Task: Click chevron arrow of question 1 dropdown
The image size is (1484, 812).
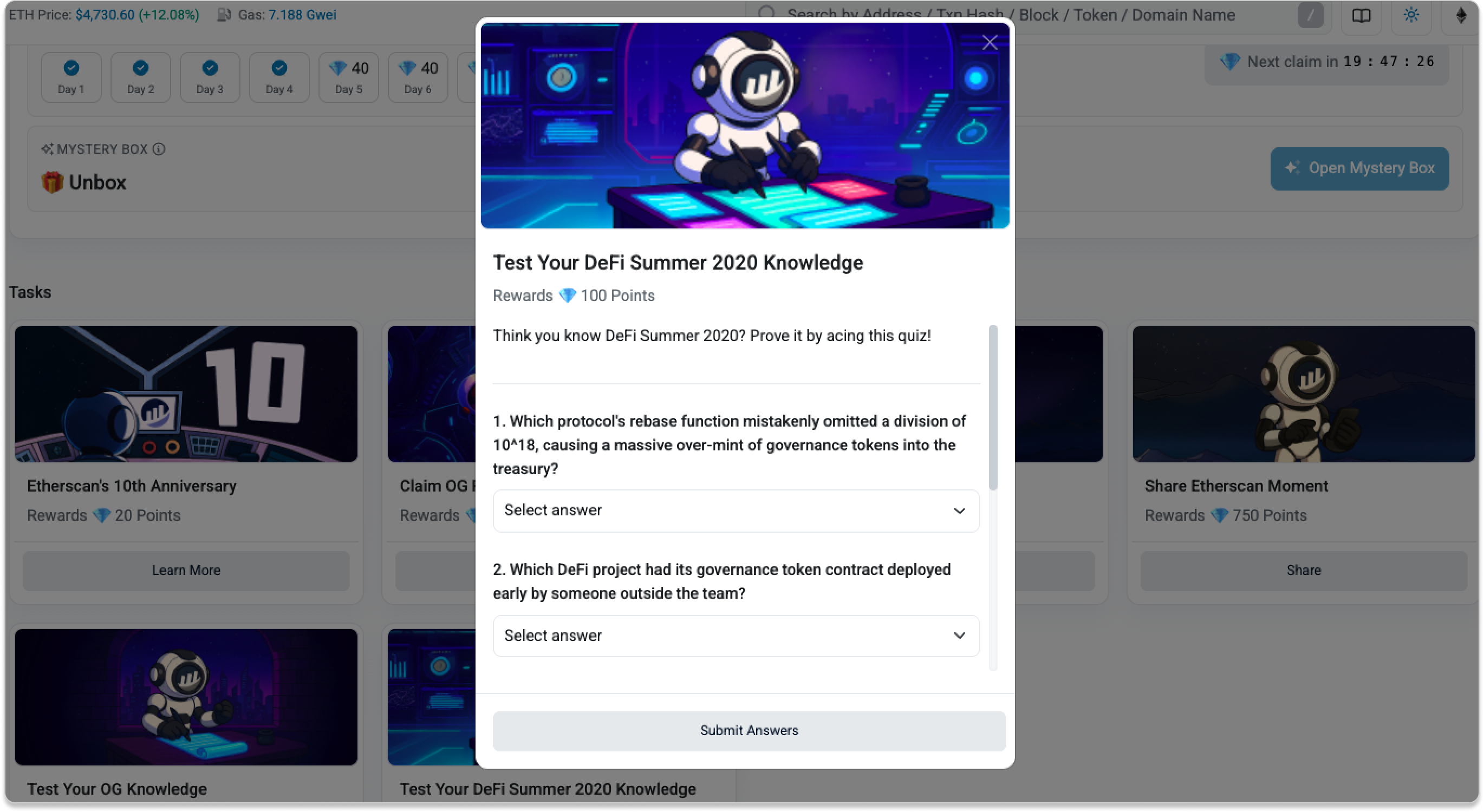Action: (x=959, y=511)
